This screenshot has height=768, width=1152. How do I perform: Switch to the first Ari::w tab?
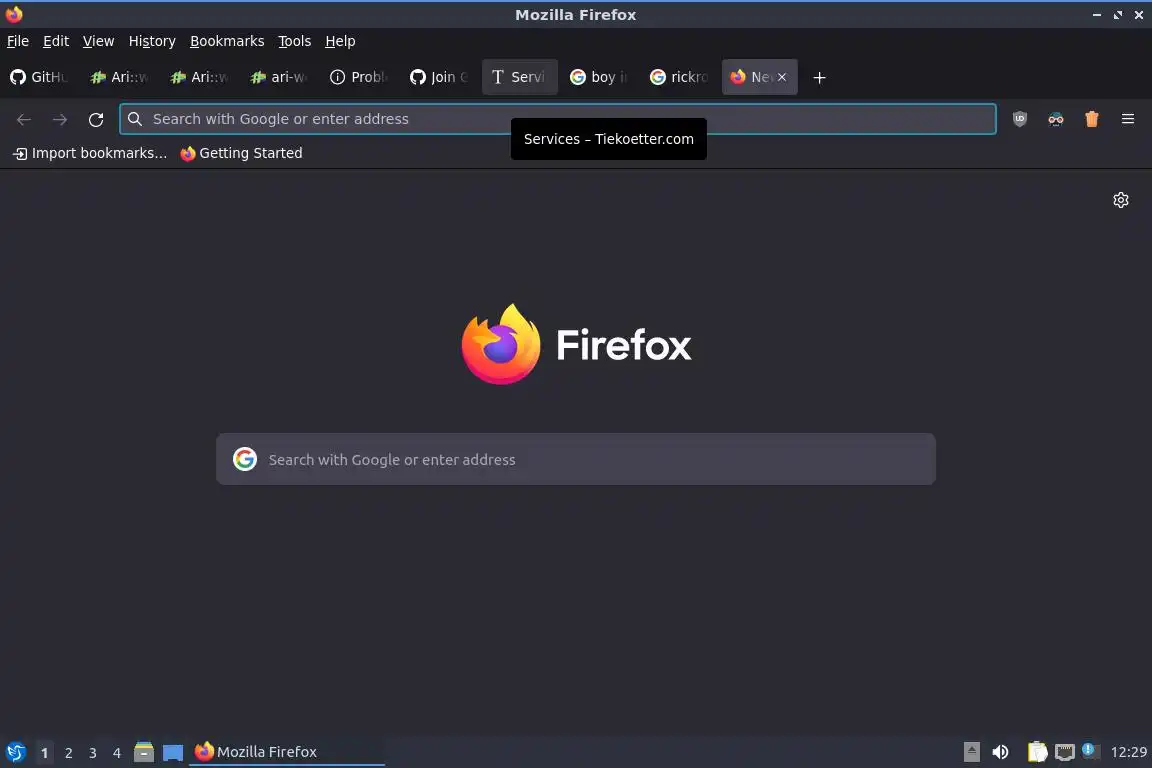[120, 77]
